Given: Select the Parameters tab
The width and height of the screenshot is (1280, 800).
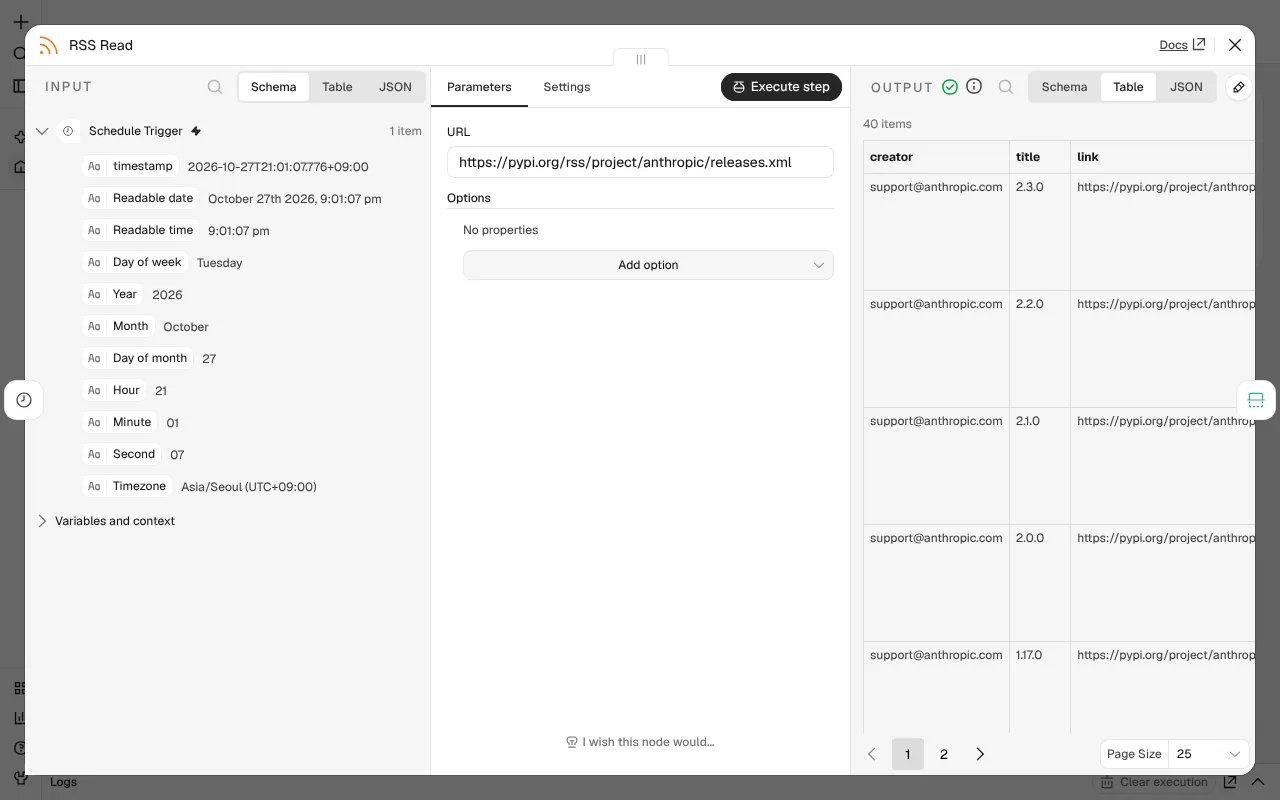Looking at the screenshot, I should 479,87.
